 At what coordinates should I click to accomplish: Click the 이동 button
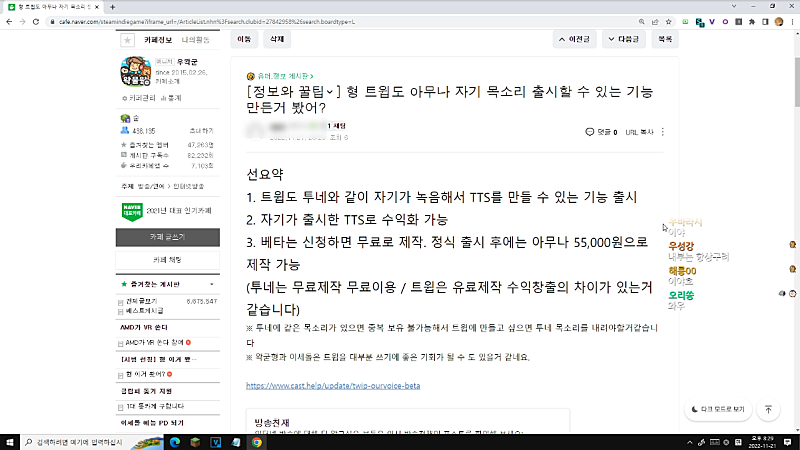click(244, 39)
